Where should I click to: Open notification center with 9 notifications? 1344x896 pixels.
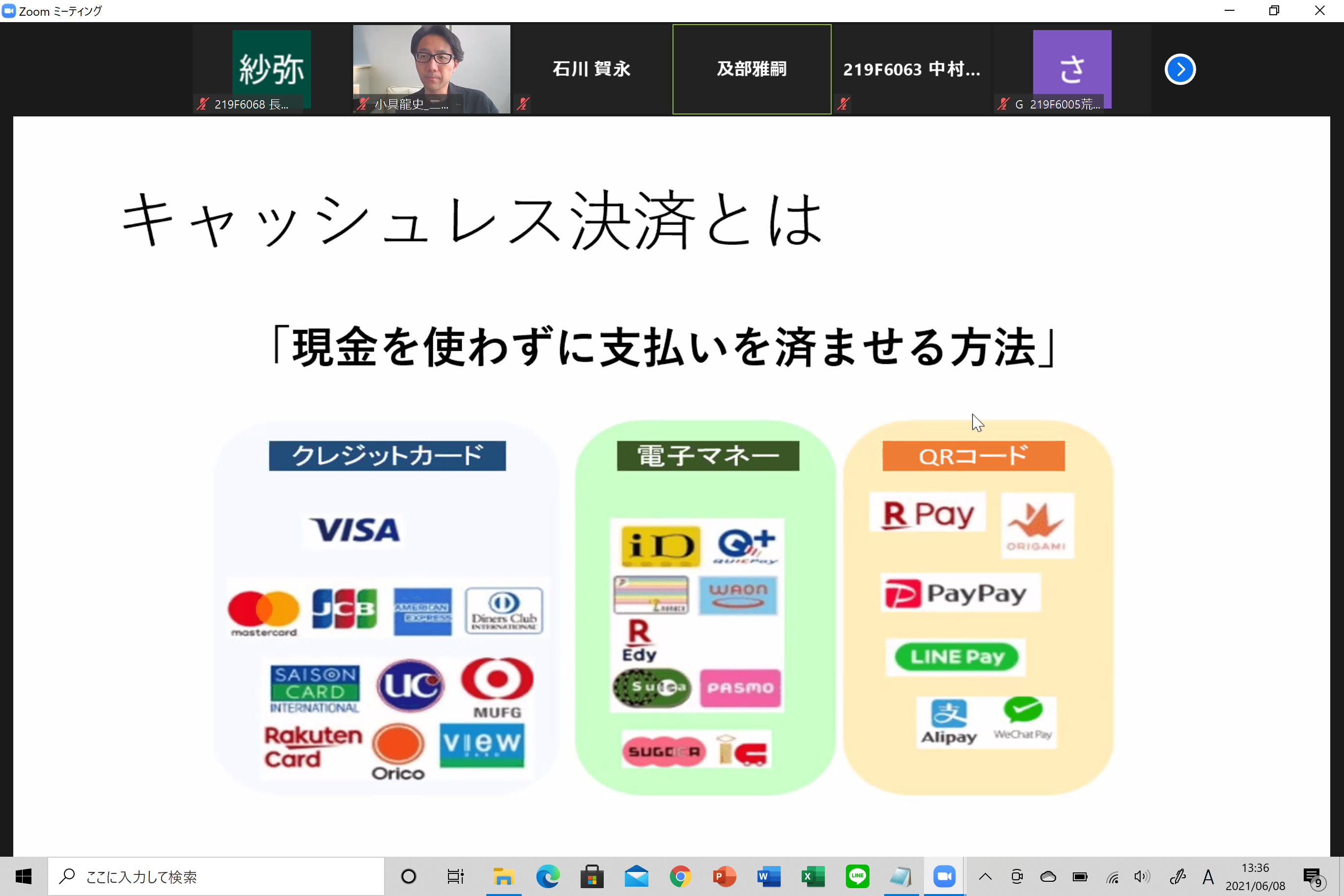point(1315,877)
